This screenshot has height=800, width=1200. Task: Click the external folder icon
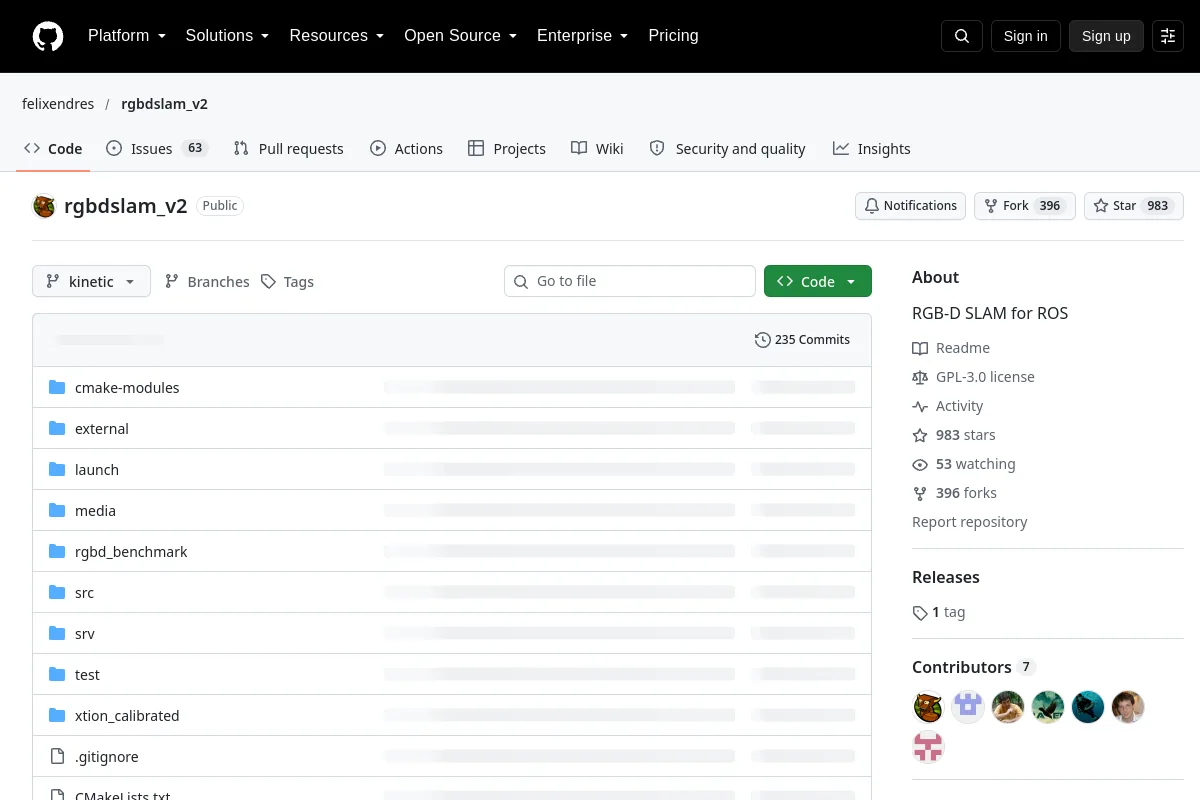pos(57,429)
